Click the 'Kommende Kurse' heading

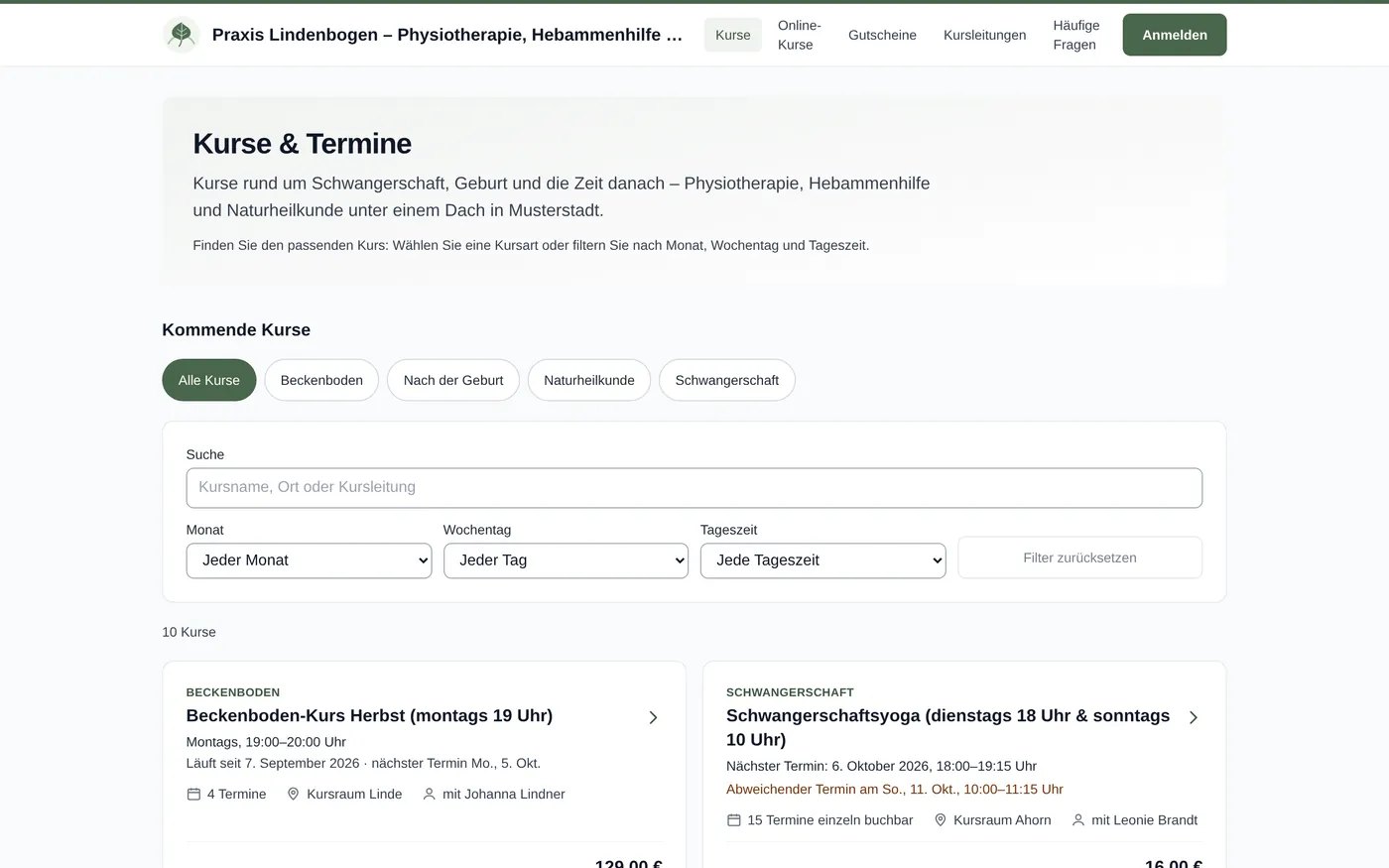[236, 329]
